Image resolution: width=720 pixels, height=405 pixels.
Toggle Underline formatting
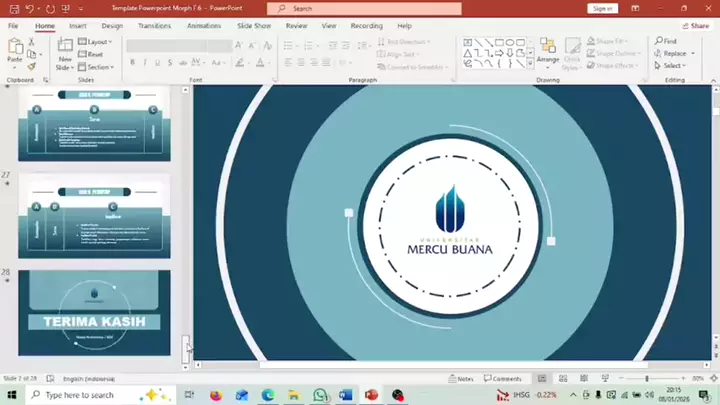(157, 62)
